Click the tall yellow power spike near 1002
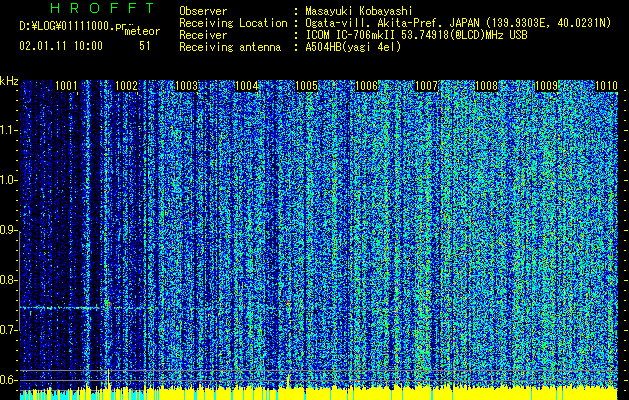Image resolution: width=629 pixels, height=400 pixels. click(108, 379)
